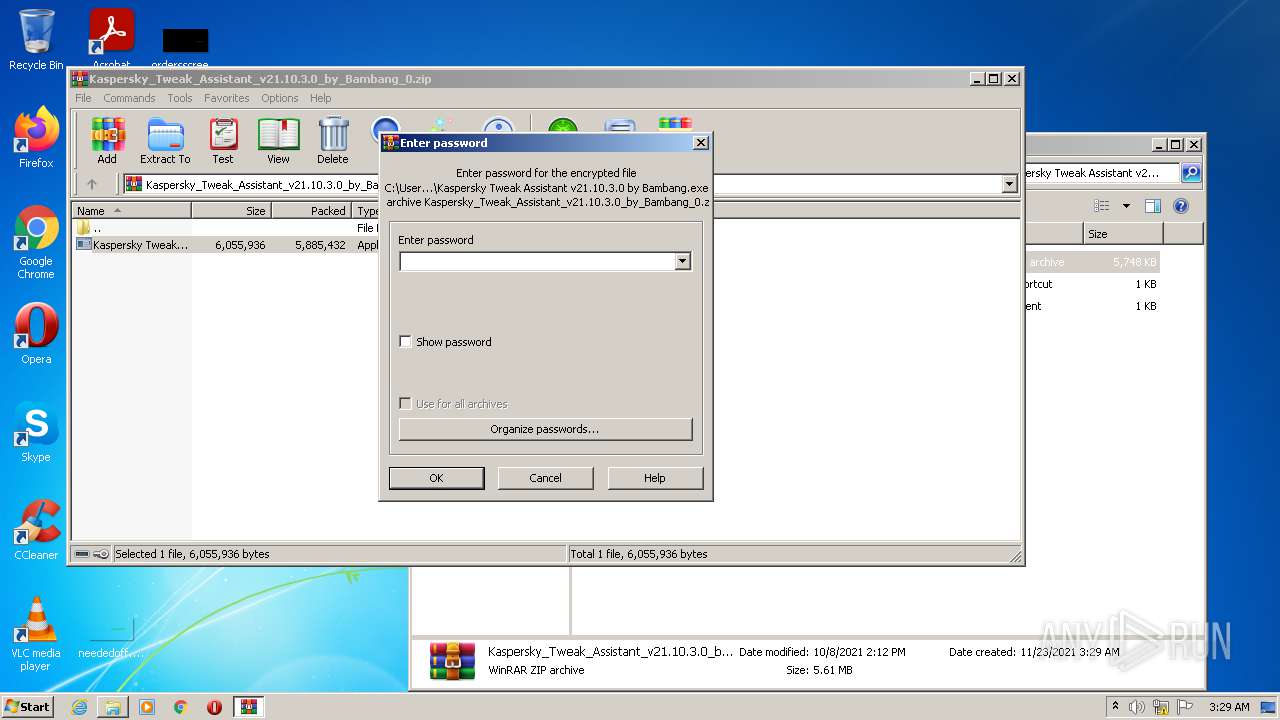Image resolution: width=1280 pixels, height=720 pixels.
Task: Sort by Packed column header
Action: (x=311, y=211)
